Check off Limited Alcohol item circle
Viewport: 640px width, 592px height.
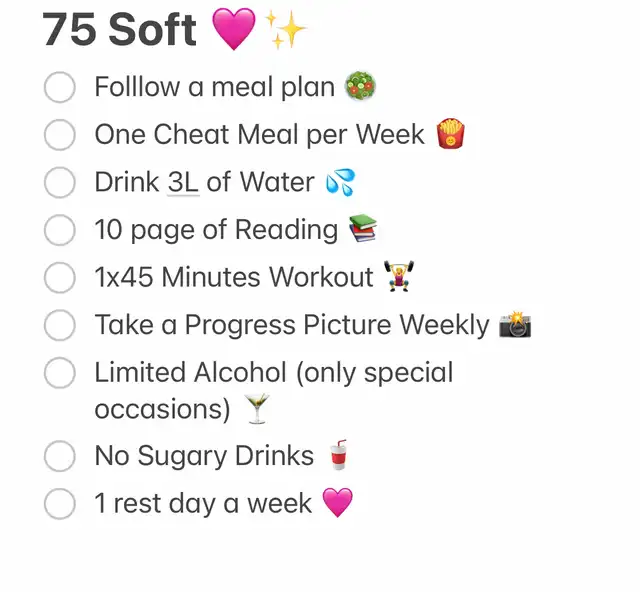(x=60, y=373)
